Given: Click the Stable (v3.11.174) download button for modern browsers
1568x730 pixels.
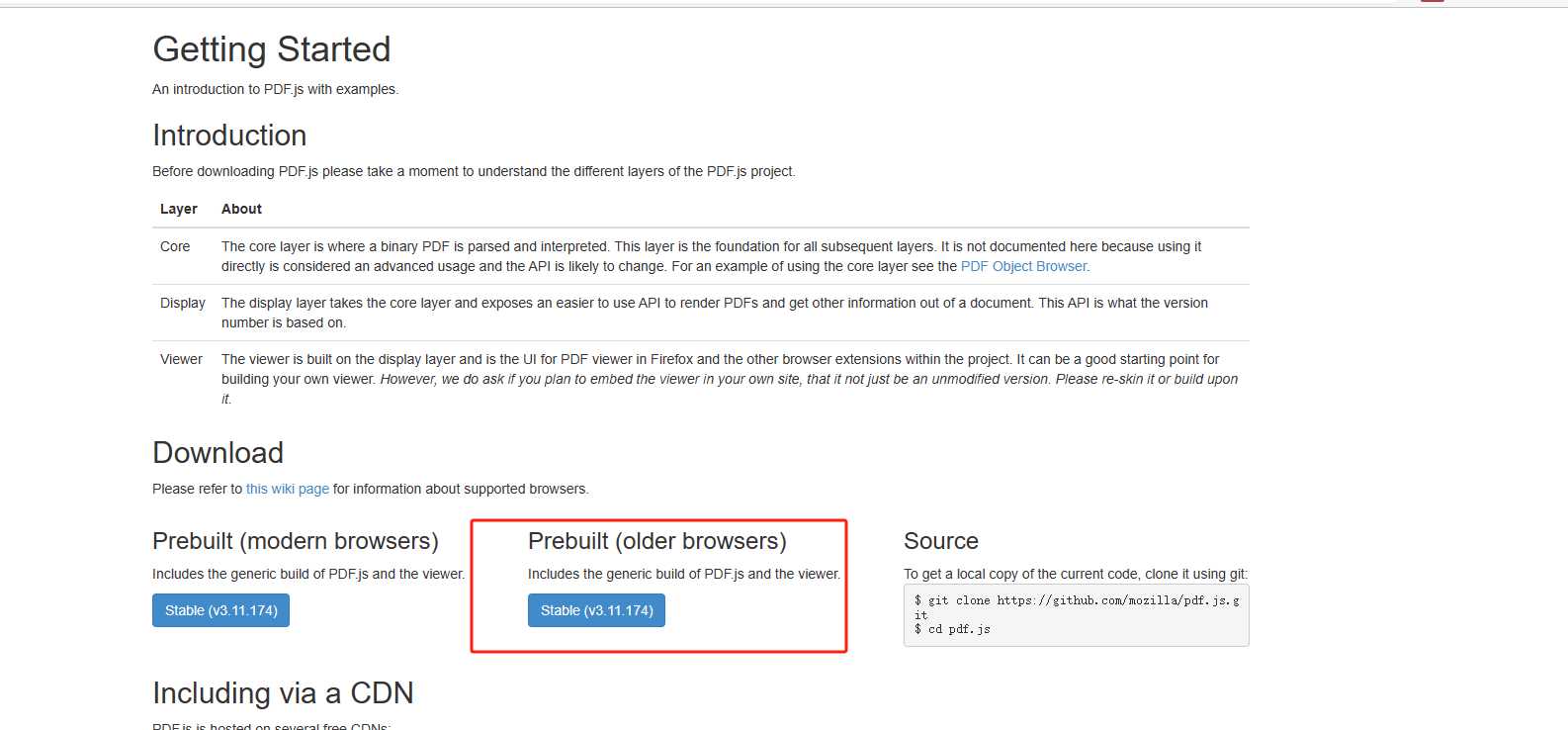Looking at the screenshot, I should pos(219,609).
